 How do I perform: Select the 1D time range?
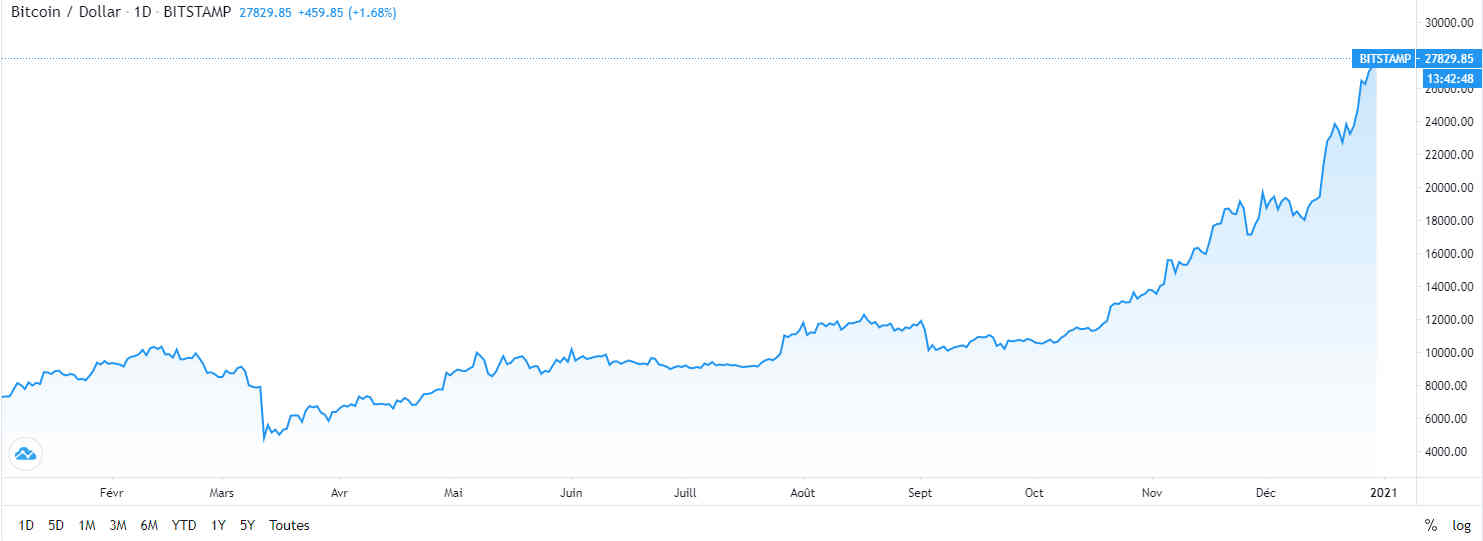click(x=26, y=525)
